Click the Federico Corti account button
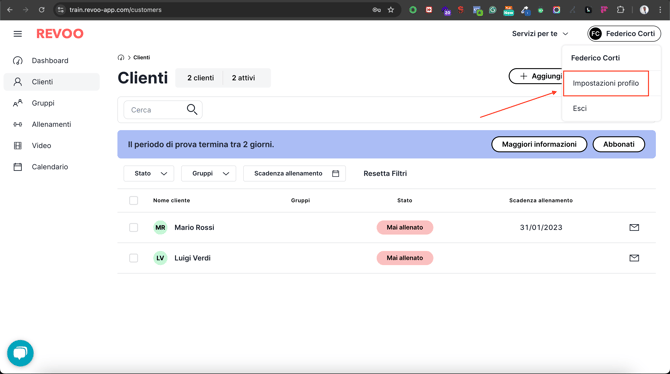 point(624,33)
